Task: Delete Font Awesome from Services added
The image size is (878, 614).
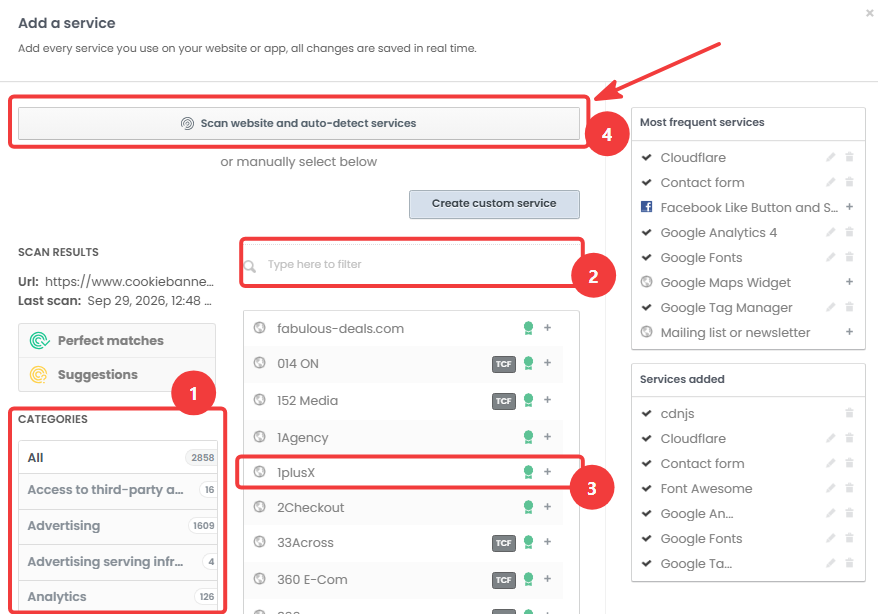Action: coord(849,488)
